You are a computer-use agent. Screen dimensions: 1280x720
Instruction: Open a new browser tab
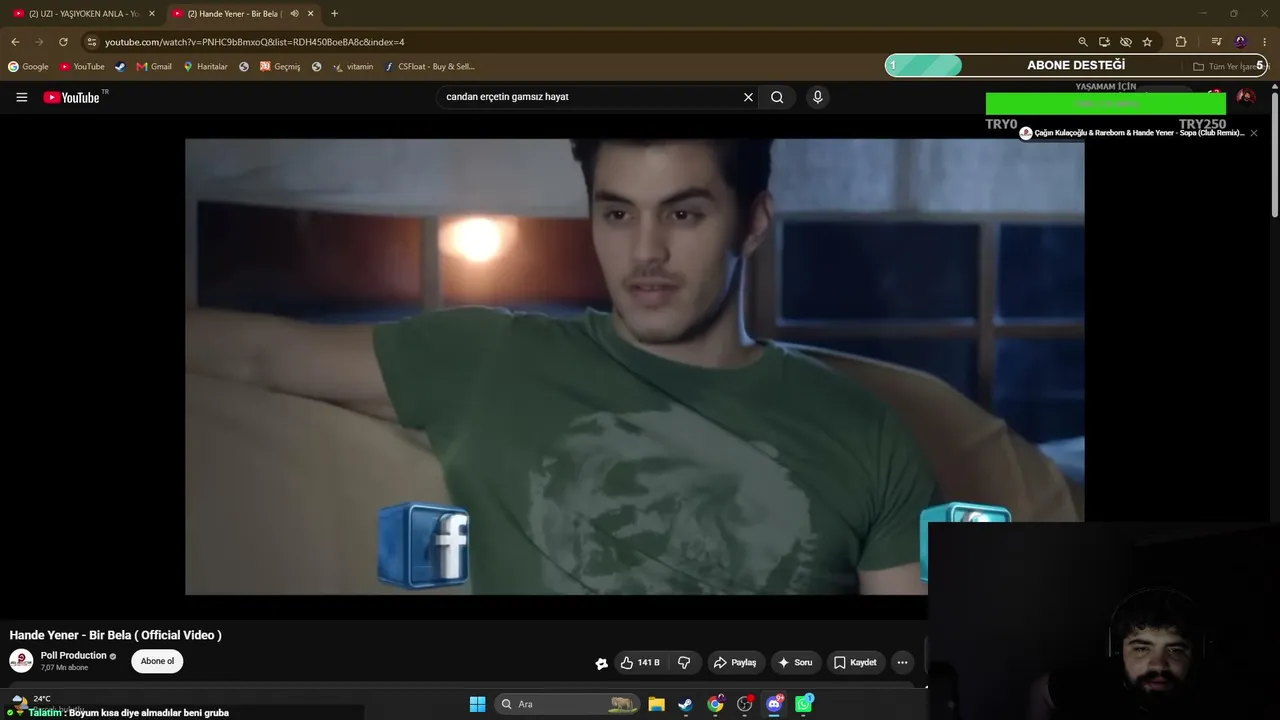click(x=334, y=14)
